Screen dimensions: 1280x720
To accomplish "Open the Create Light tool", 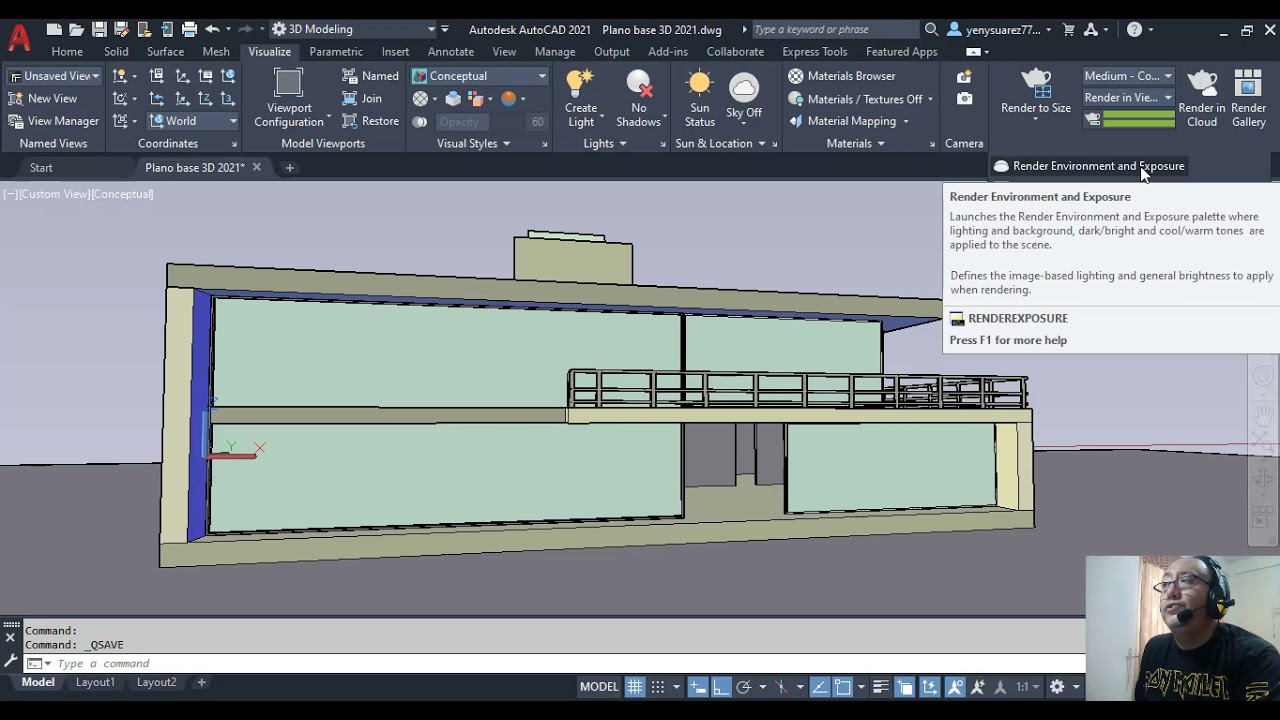I will [x=581, y=99].
